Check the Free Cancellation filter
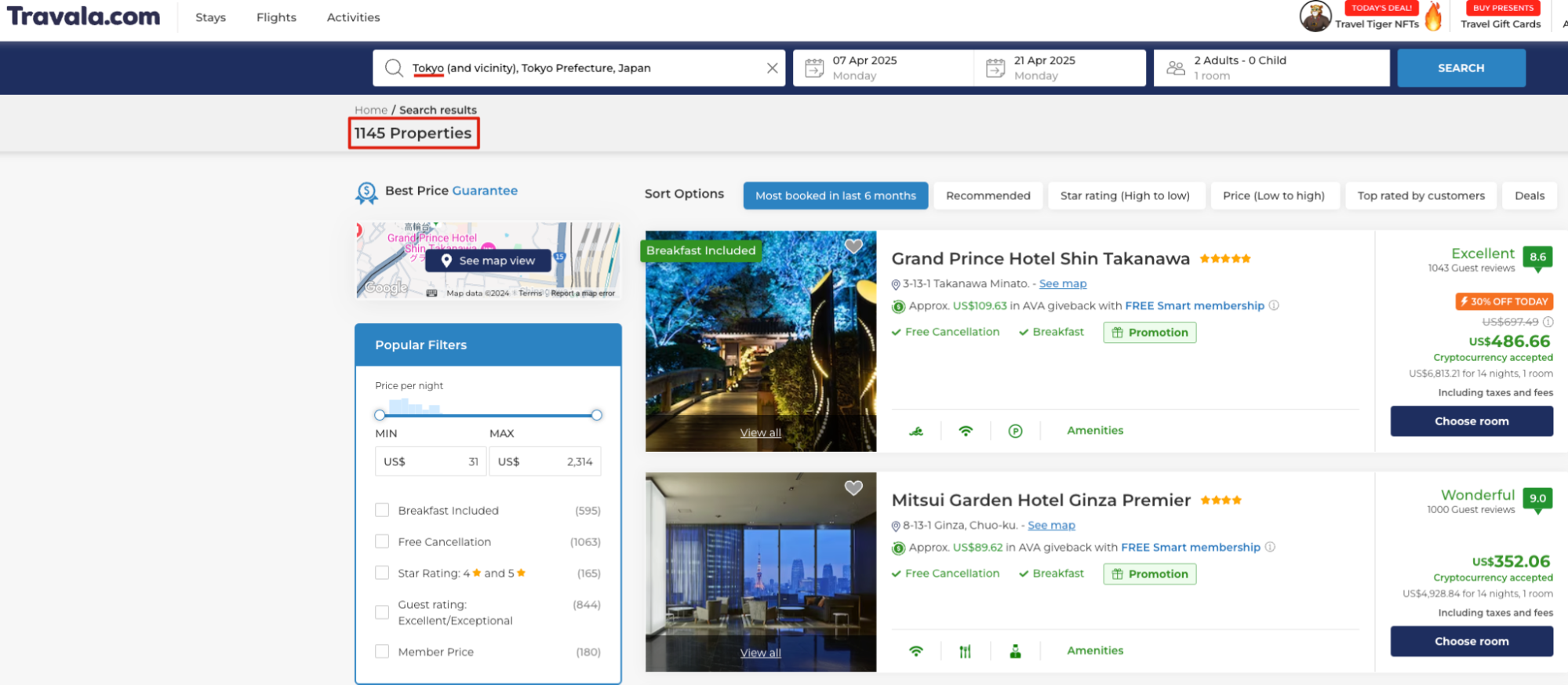Screen dimensions: 1568x685 [x=382, y=541]
